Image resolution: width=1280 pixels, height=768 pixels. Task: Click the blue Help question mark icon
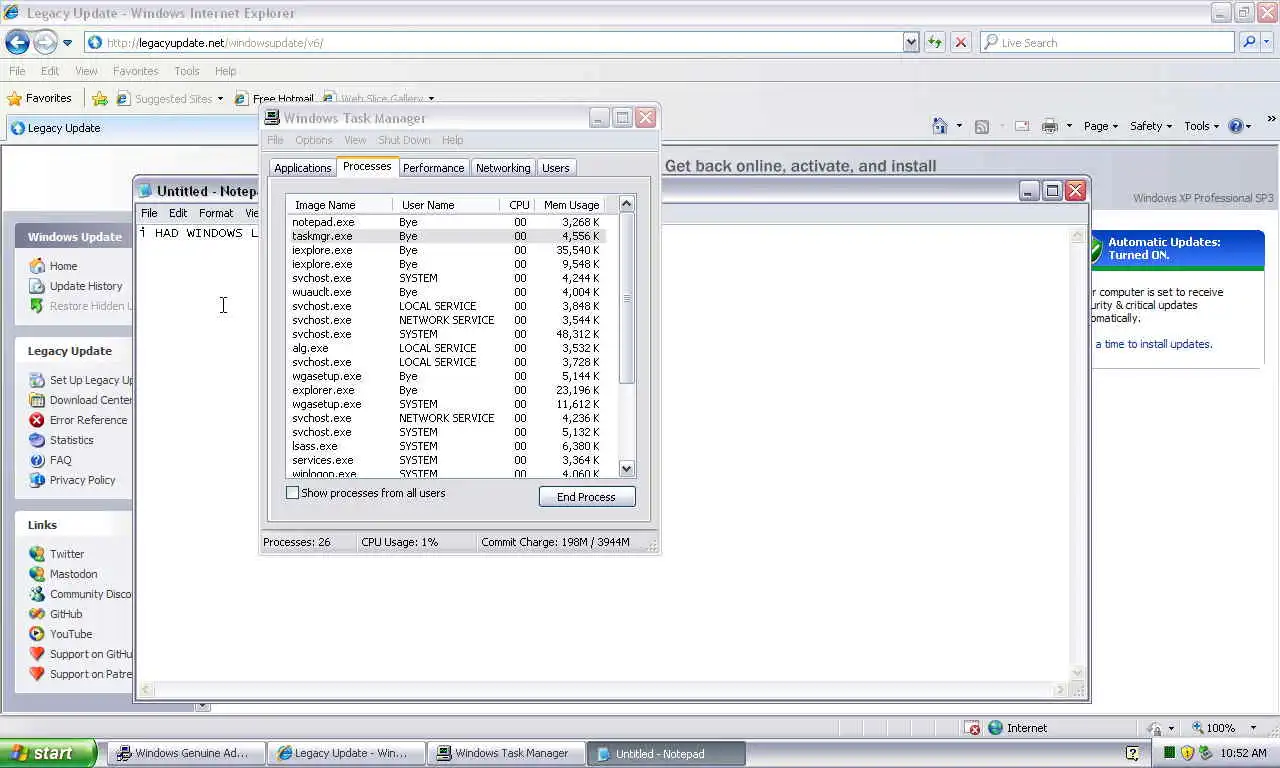point(1236,126)
